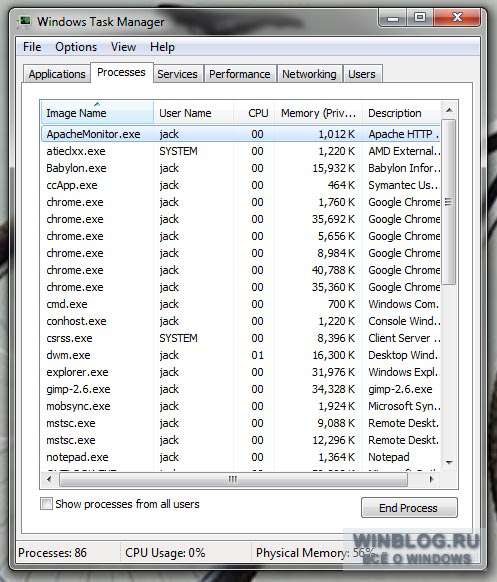497x582 pixels.
Task: Select chrome.exe using 8,984 K memory
Action: tap(241, 253)
